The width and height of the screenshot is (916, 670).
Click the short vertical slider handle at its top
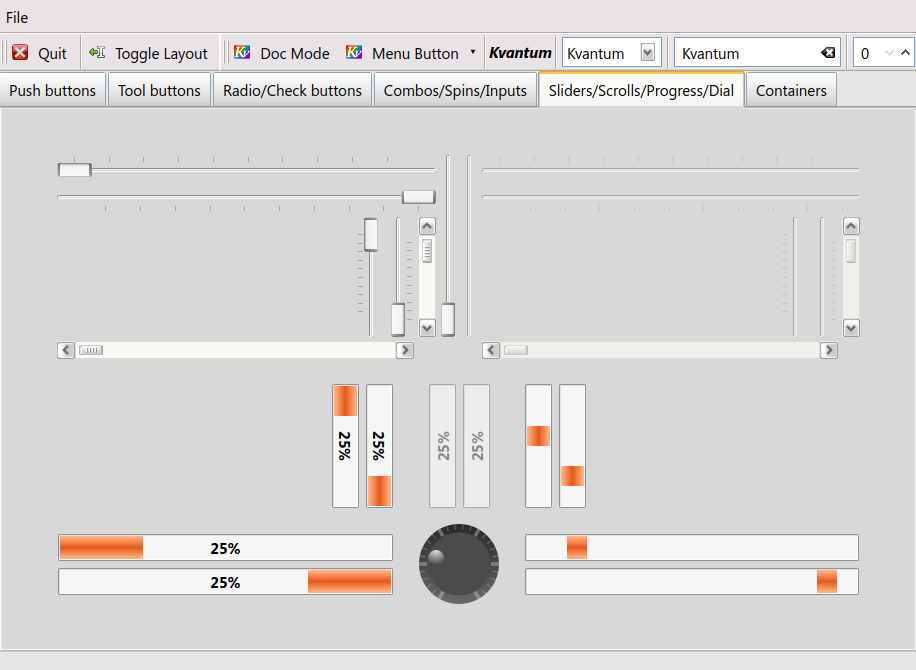370,235
